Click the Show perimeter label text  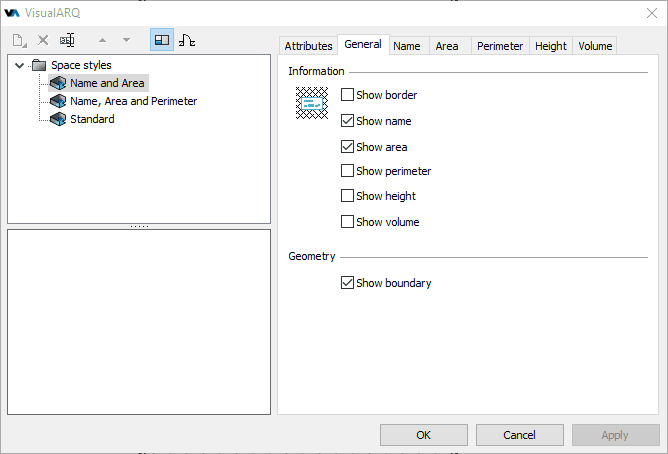pyautogui.click(x=394, y=171)
